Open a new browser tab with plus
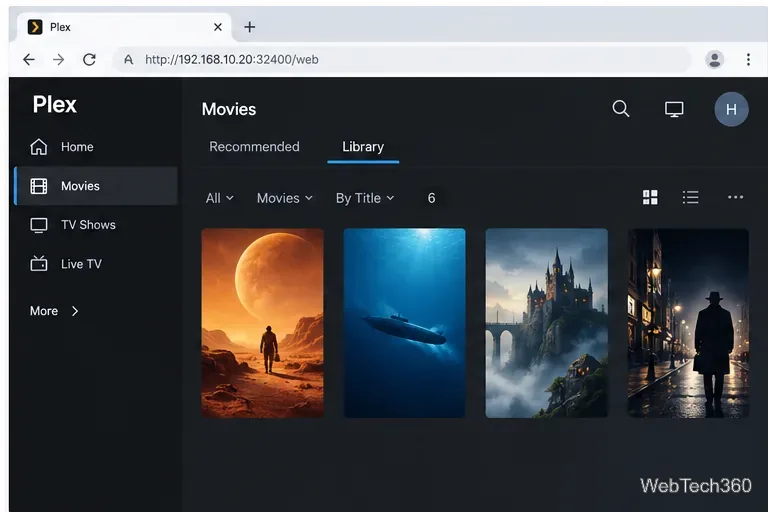Screen dimensions: 768x512 tap(249, 27)
